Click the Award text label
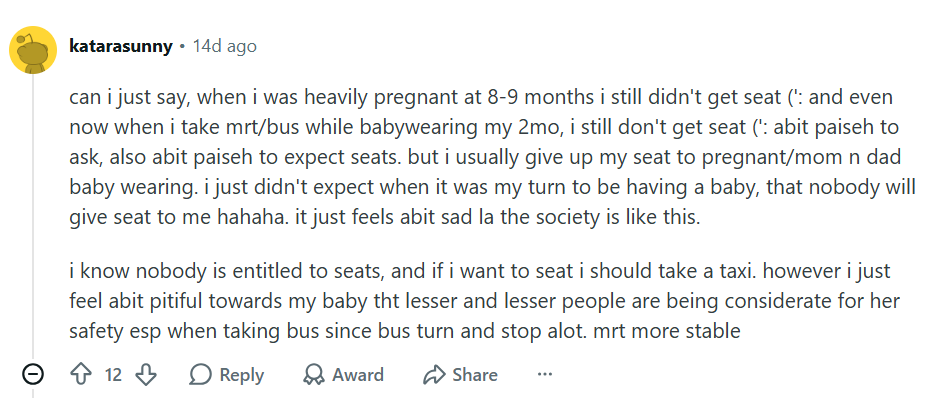928x398 pixels. (x=357, y=375)
